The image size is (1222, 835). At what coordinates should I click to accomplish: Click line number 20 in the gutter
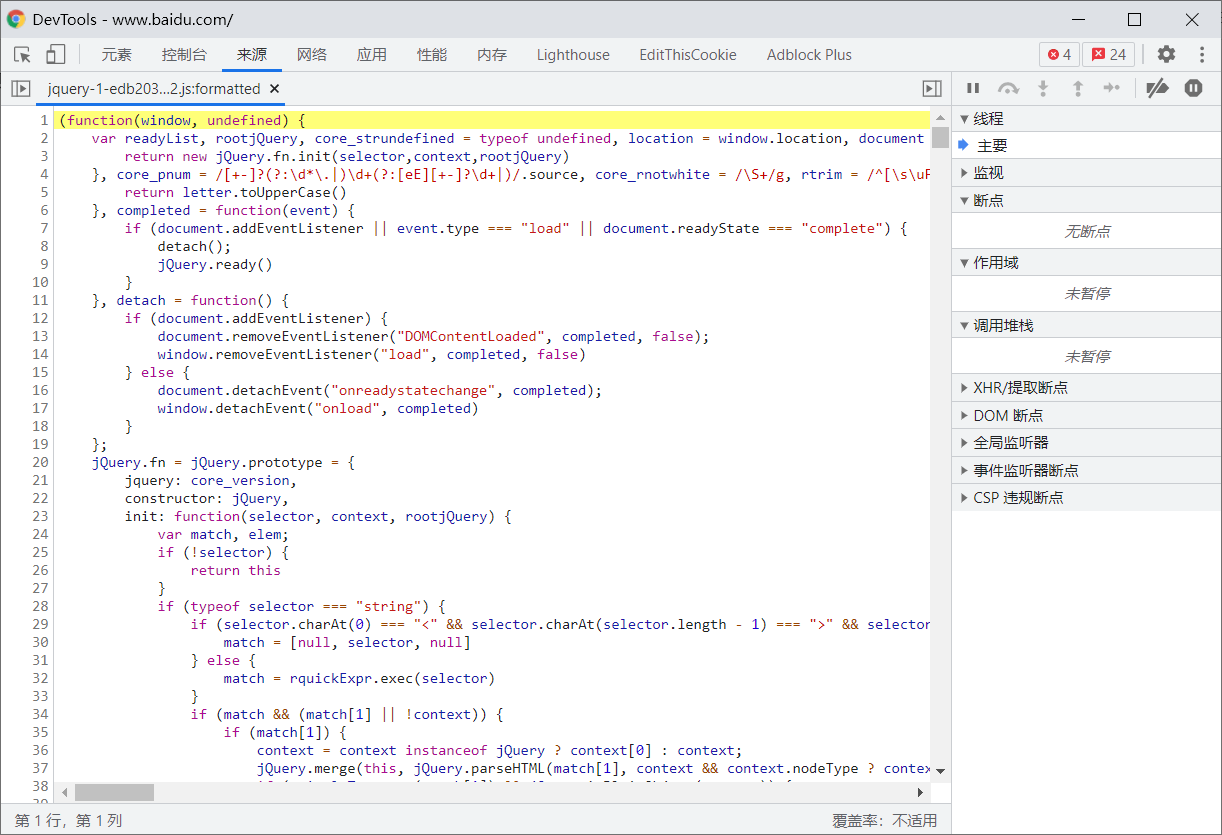[40, 462]
